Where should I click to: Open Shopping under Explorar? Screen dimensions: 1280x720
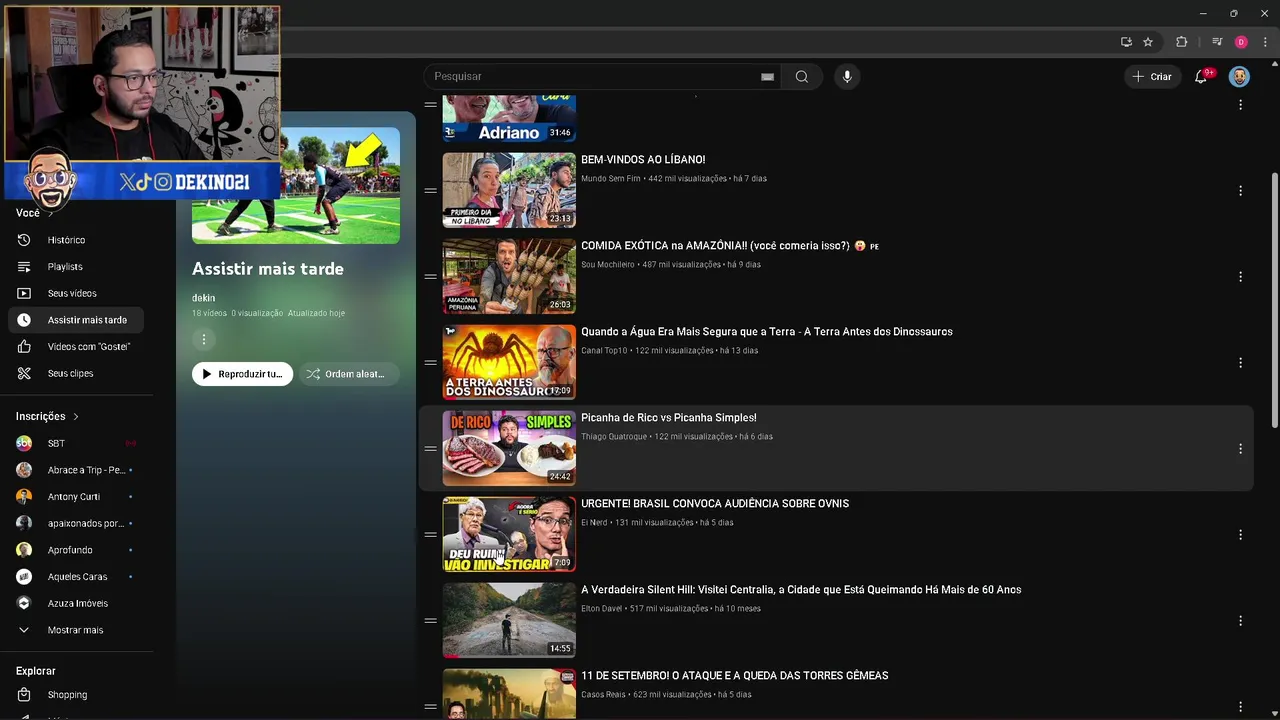click(78, 695)
